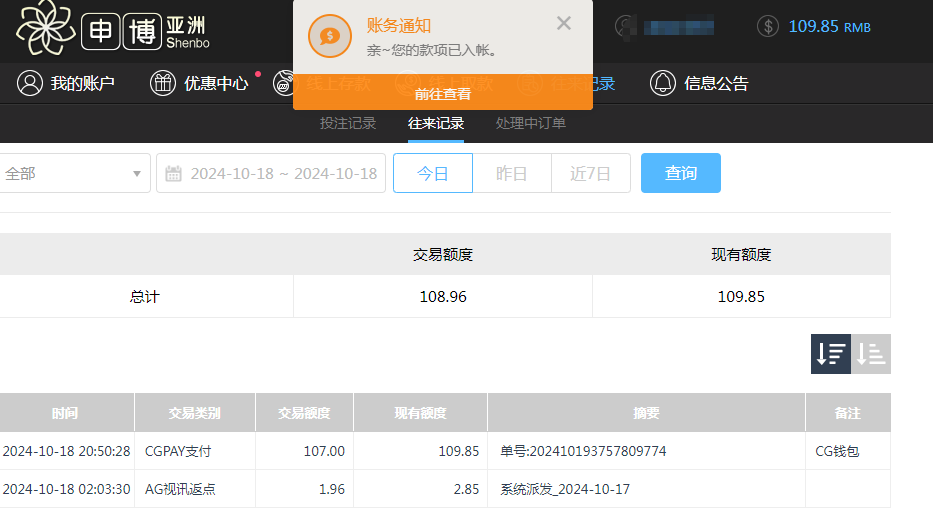Click the calendar icon in date field
This screenshot has width=933, height=515.
point(173,174)
